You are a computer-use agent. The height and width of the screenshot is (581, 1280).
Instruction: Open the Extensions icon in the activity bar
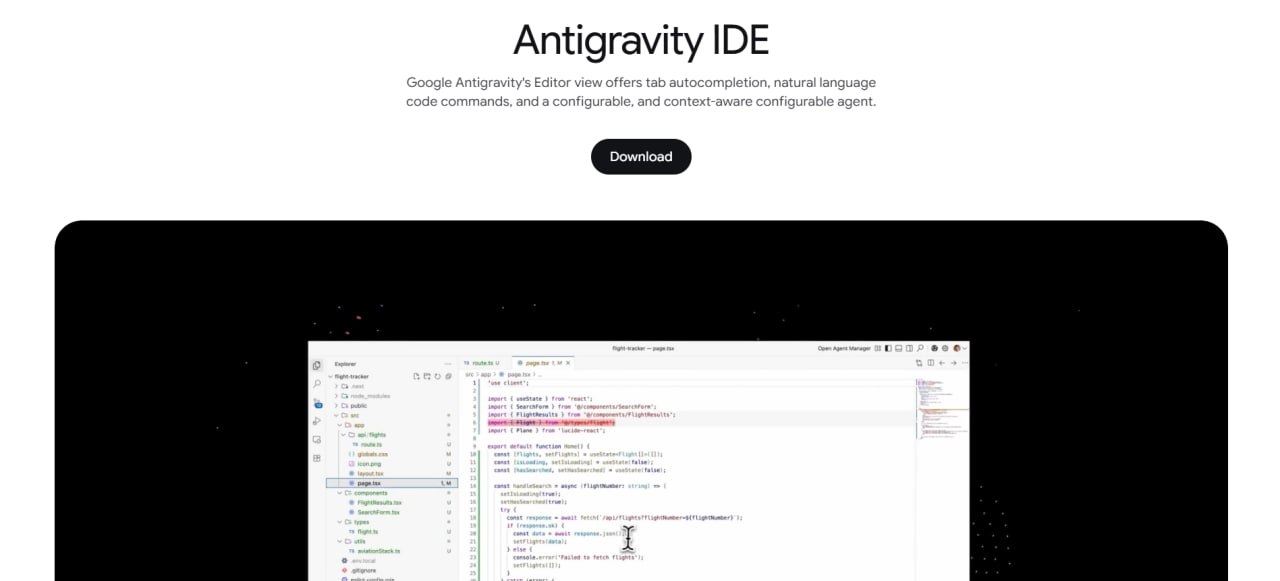(316, 458)
